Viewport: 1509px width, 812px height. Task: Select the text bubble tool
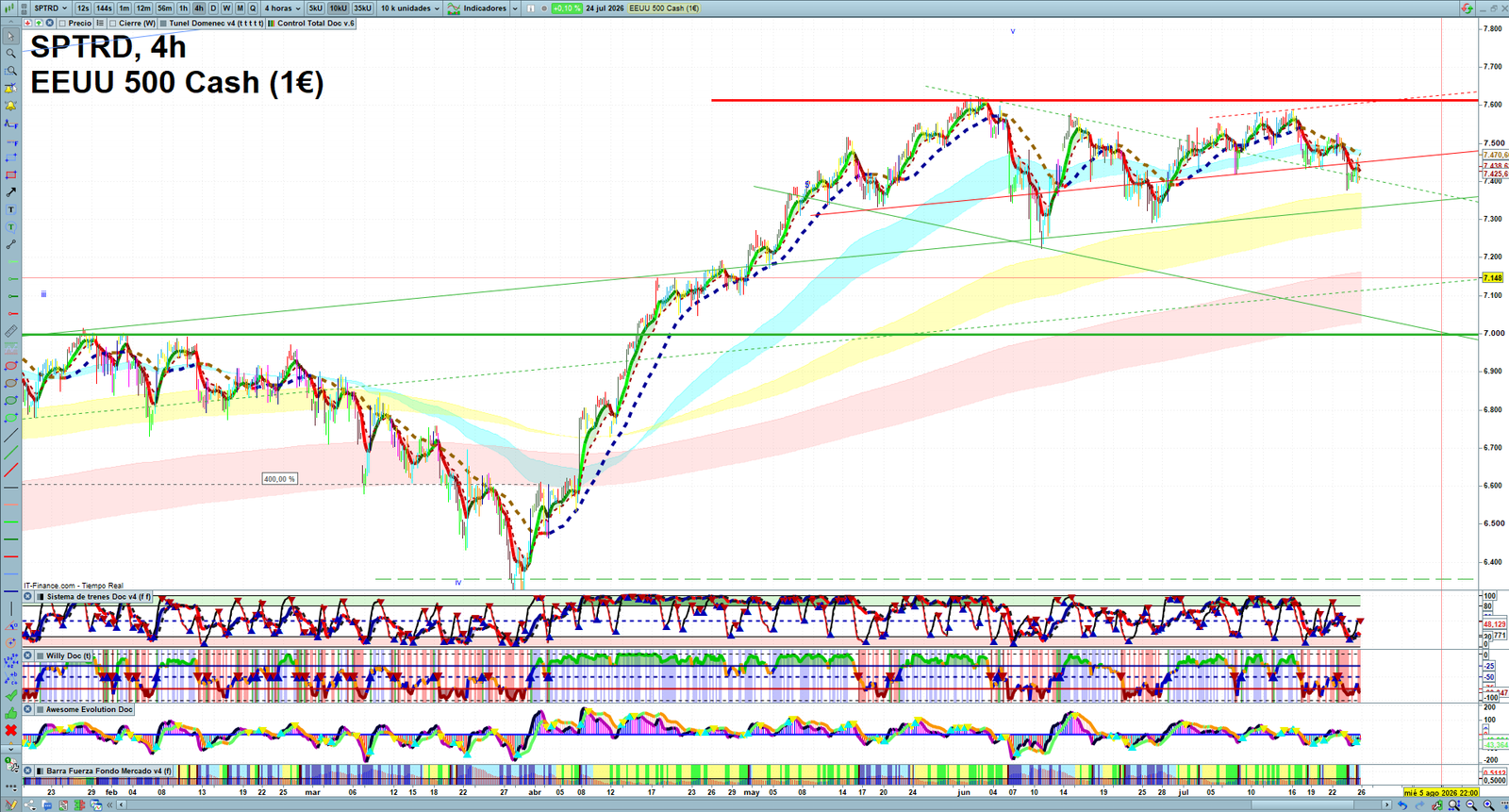coord(10,226)
